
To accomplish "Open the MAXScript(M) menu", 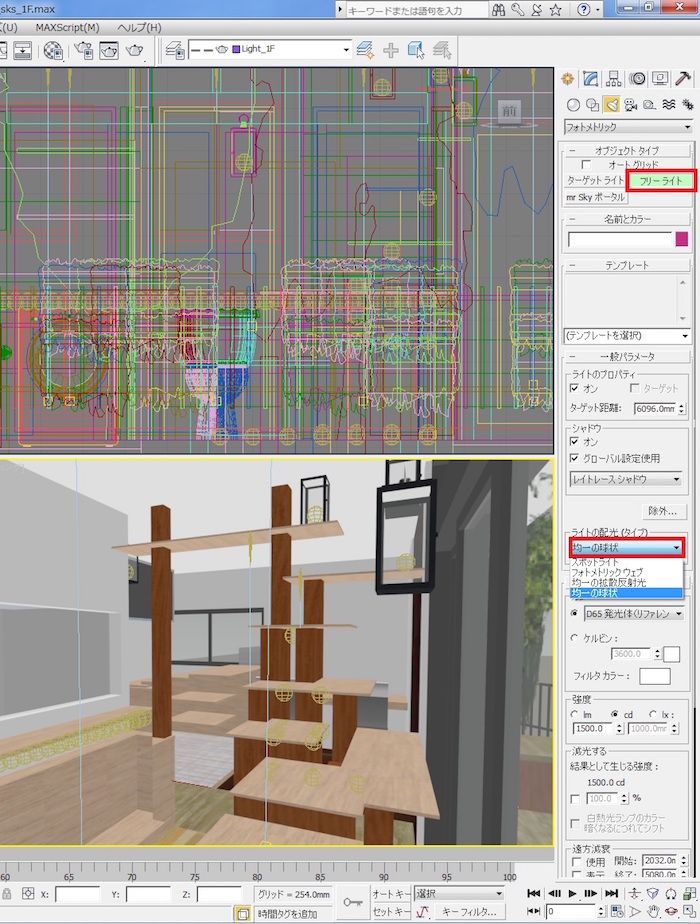I will tap(67, 27).
